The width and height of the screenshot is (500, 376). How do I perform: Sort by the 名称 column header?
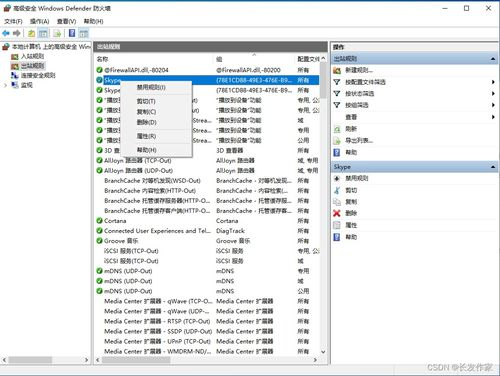pos(154,59)
